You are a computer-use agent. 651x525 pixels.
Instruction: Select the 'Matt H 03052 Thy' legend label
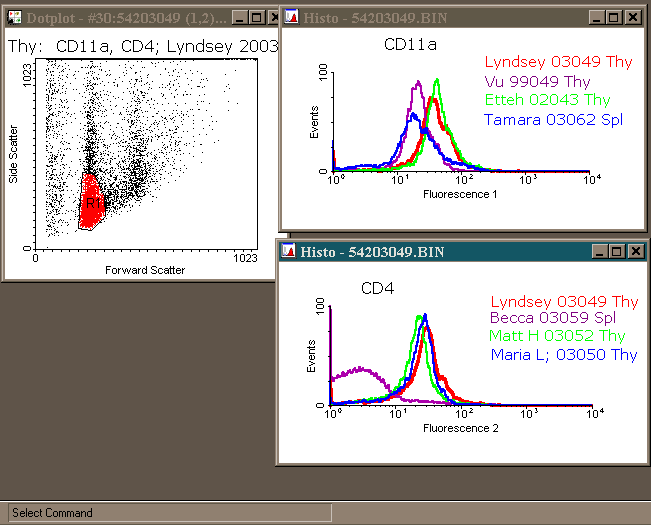coord(556,337)
